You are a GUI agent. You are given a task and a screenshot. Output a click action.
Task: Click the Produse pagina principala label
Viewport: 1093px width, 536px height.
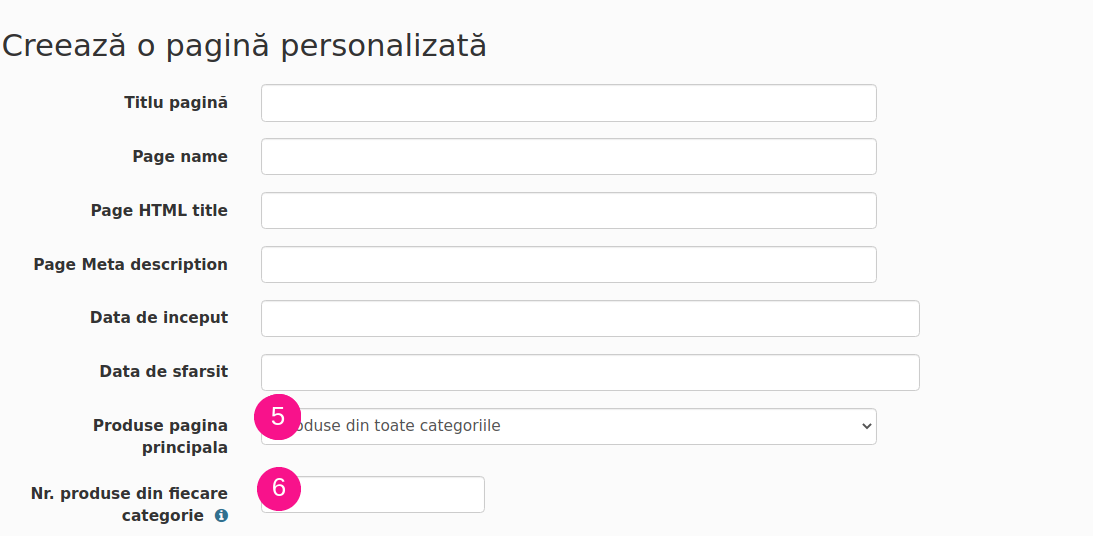pos(160,436)
